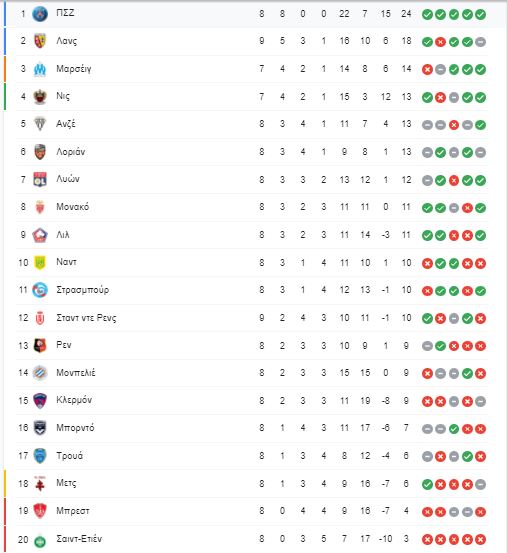Select the Μονπελιέ team name
This screenshot has height=553, width=507.
pyautogui.click(x=75, y=373)
